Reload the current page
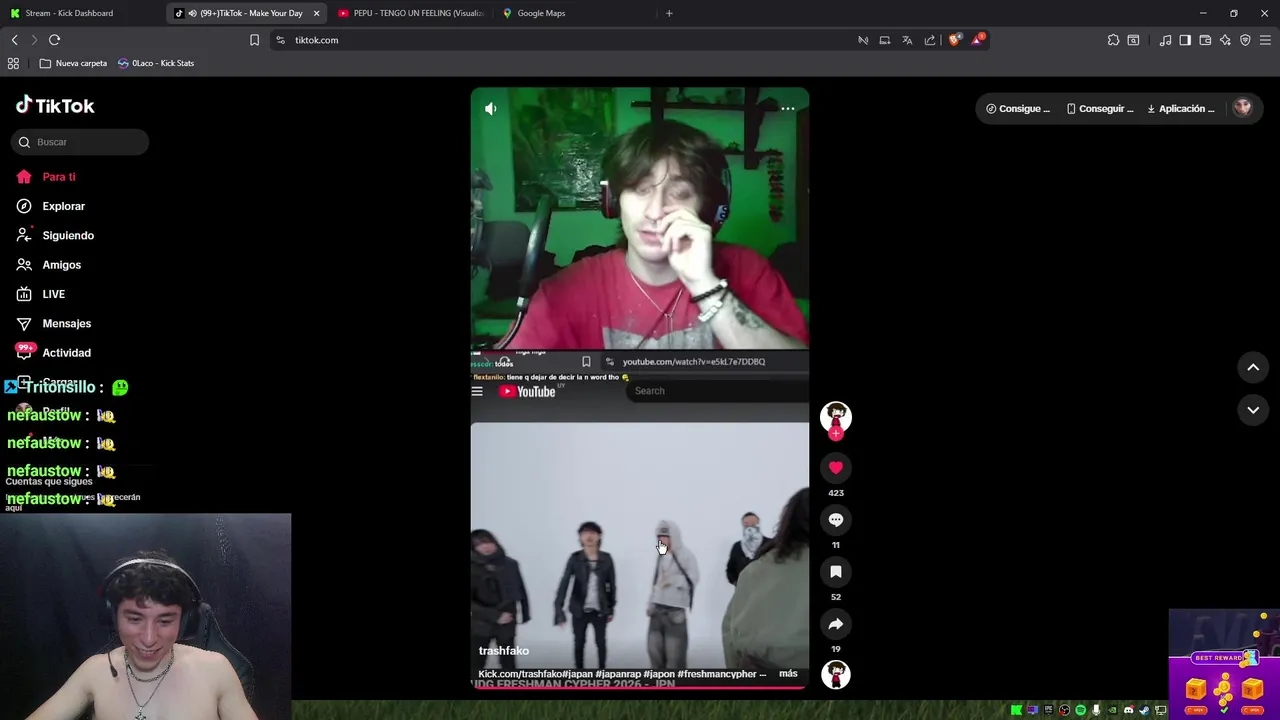 [54, 40]
